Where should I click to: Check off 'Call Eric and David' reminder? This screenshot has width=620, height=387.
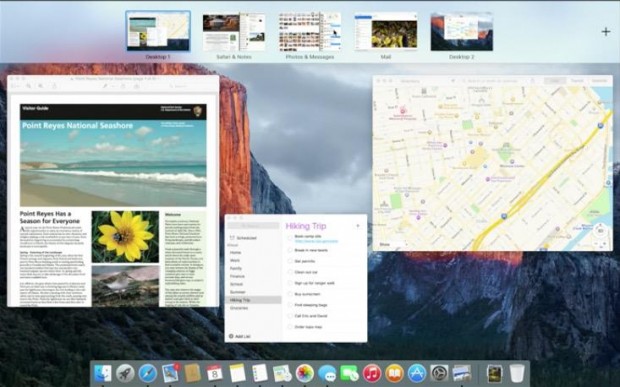tap(290, 316)
